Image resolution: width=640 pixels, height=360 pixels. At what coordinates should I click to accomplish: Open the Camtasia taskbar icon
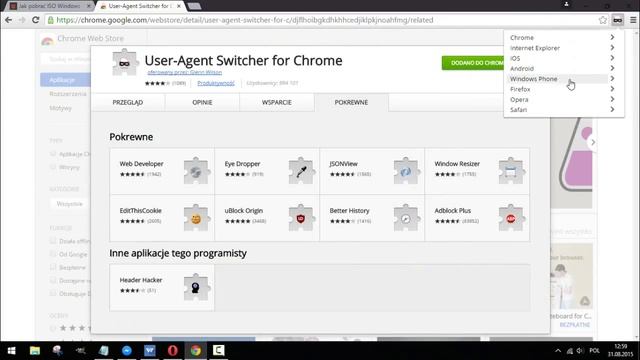(x=218, y=351)
